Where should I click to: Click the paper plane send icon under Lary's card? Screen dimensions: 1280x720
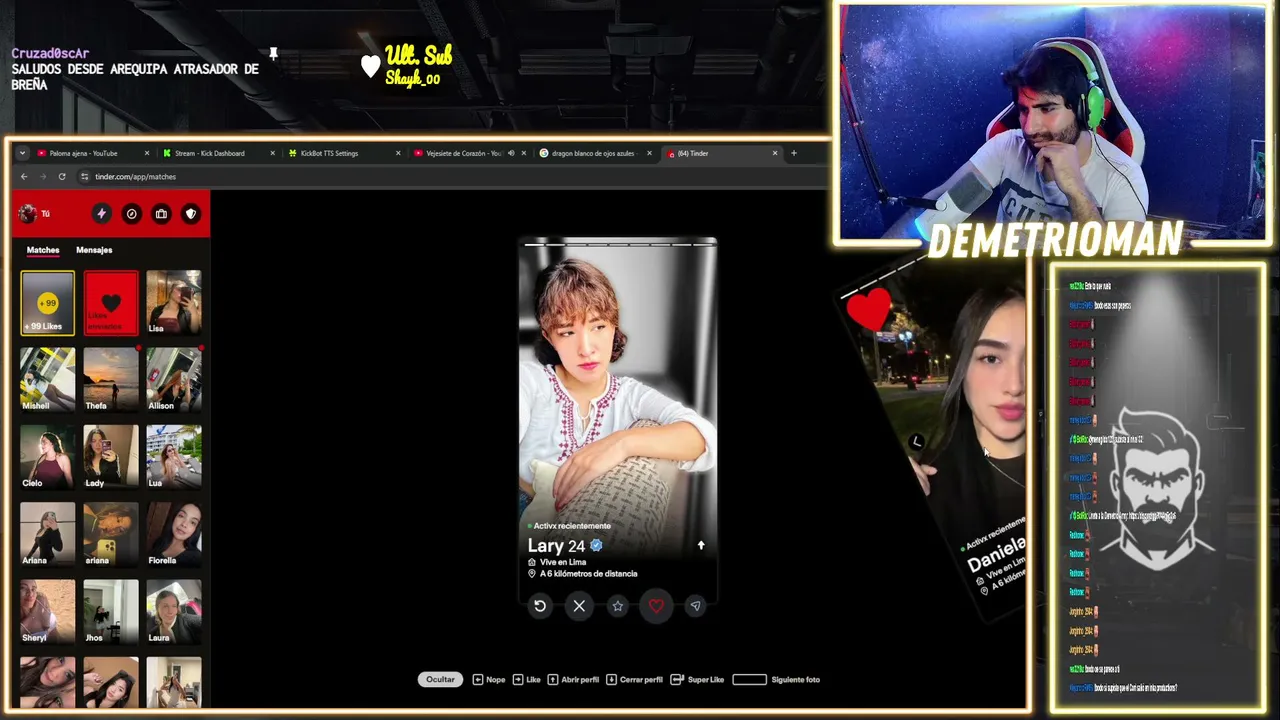click(x=695, y=606)
